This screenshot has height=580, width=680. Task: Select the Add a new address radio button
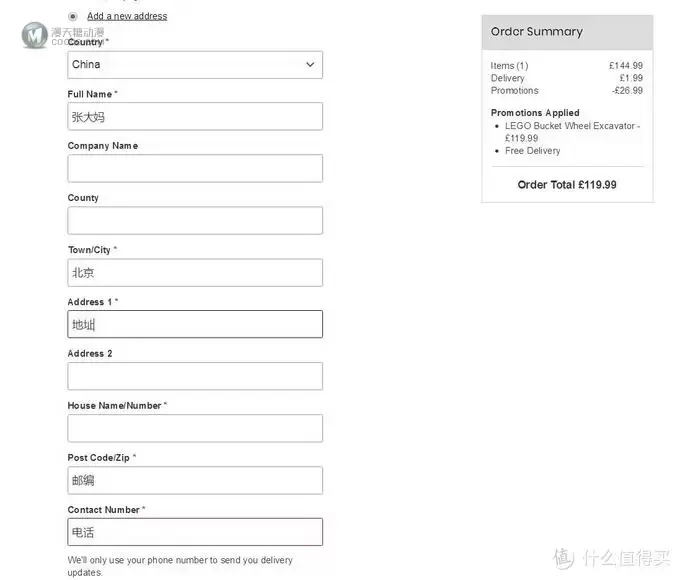[x=73, y=16]
